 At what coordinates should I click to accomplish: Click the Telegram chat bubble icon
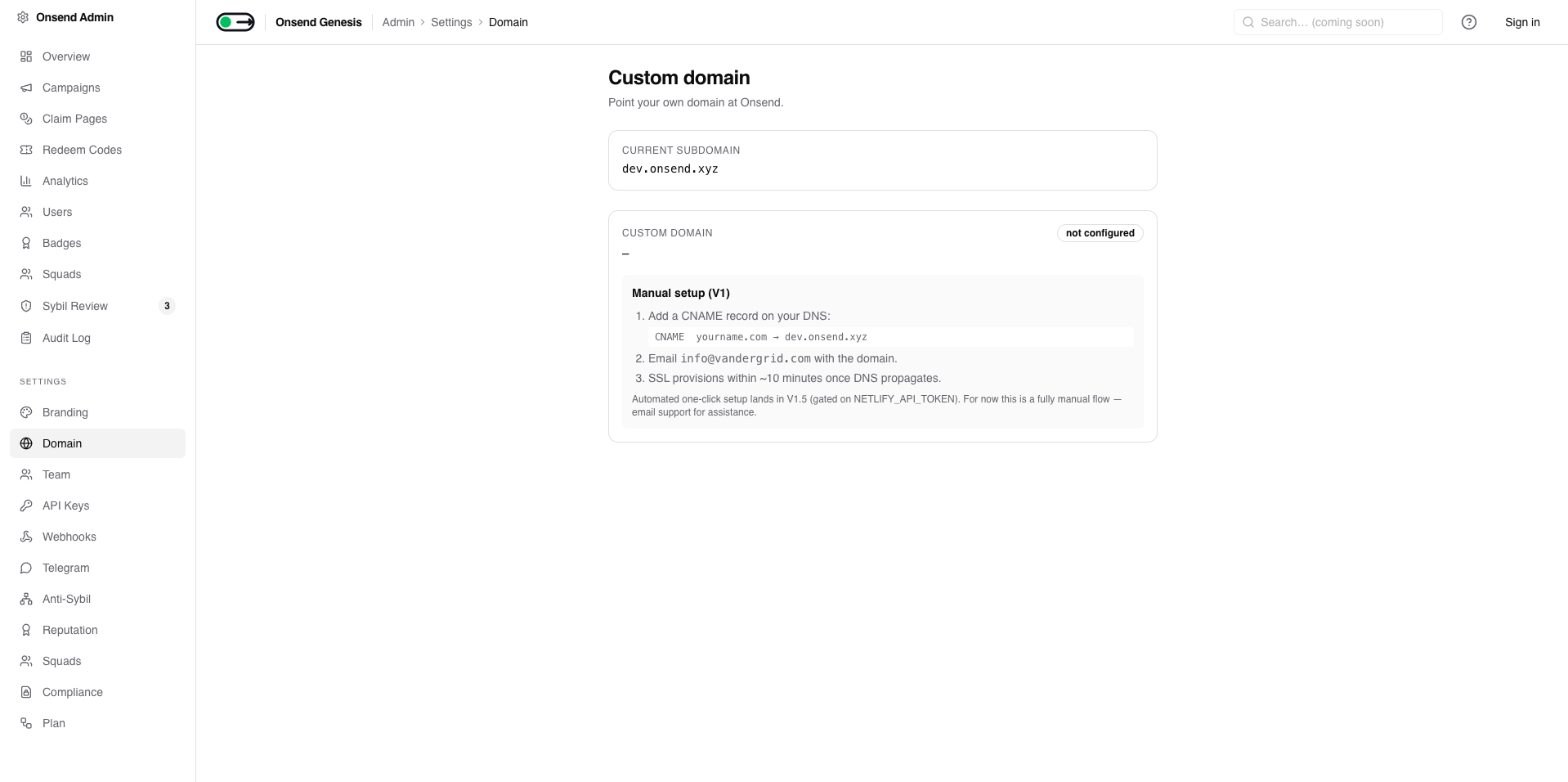click(26, 568)
